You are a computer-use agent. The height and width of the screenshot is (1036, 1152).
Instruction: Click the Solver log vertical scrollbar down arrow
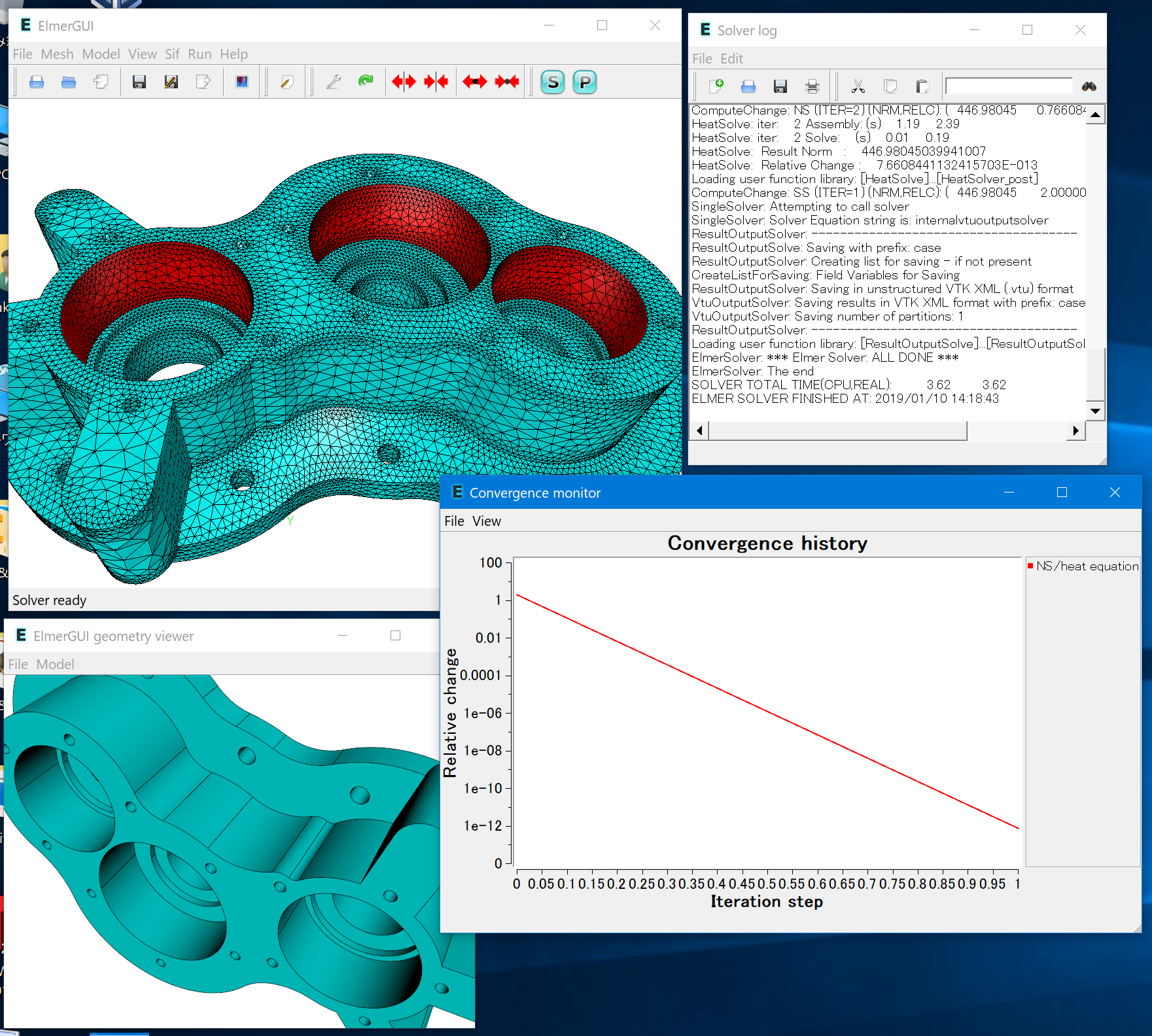coord(1095,411)
